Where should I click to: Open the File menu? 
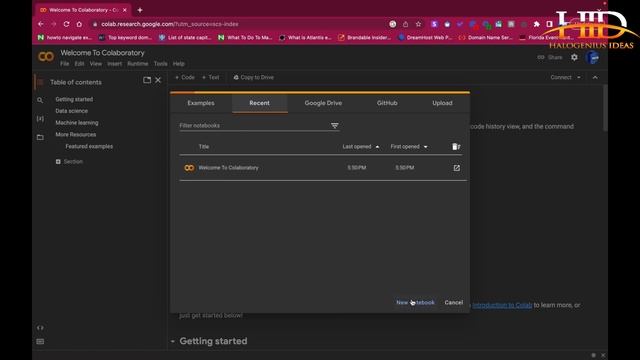pos(64,64)
